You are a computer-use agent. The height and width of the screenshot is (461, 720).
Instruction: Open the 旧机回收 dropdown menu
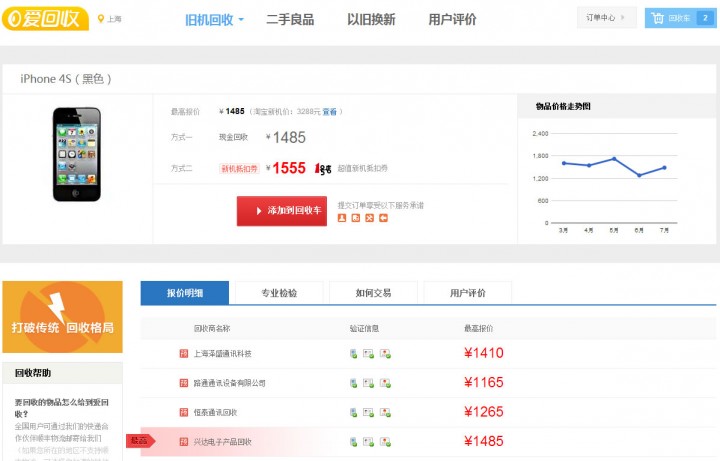pyautogui.click(x=214, y=20)
